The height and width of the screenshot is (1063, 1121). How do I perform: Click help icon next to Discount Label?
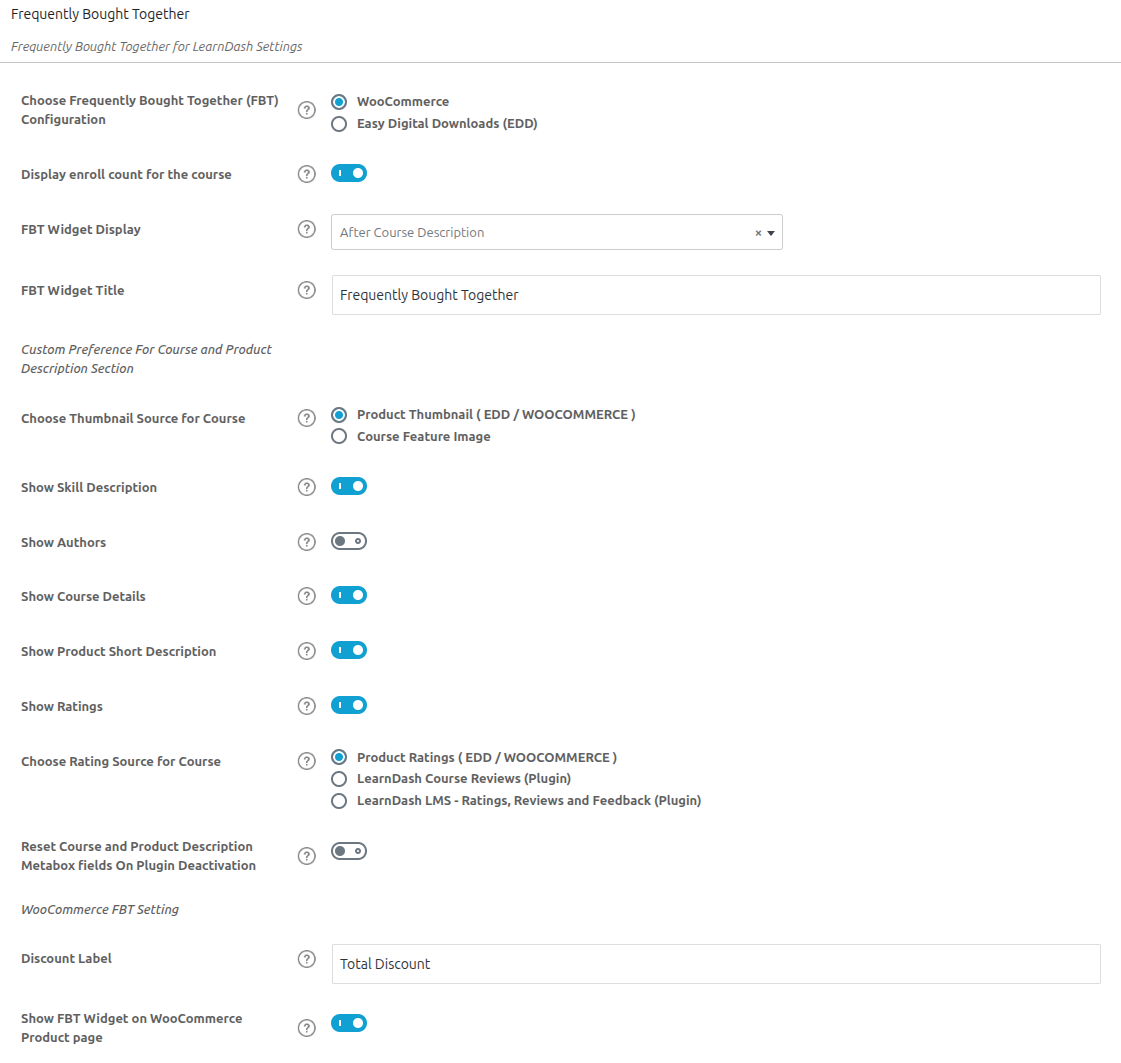point(307,958)
